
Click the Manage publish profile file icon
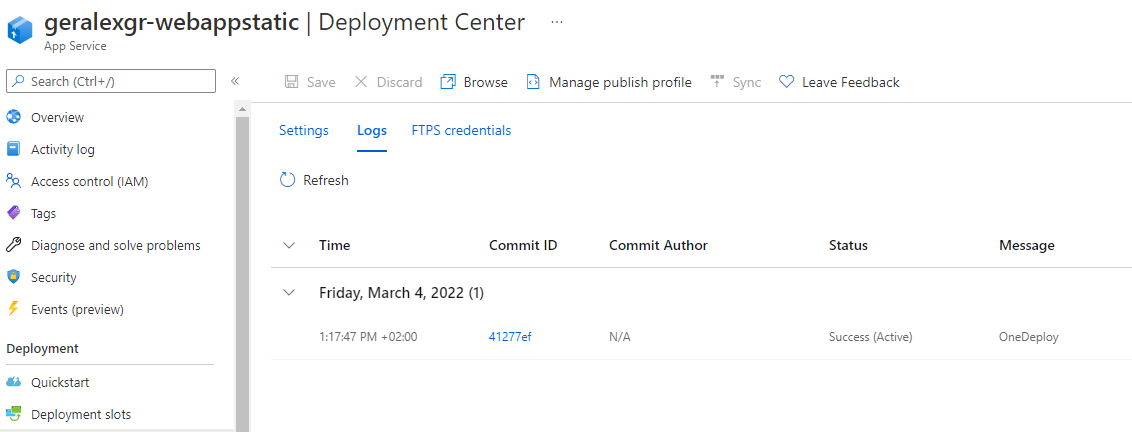tap(534, 82)
